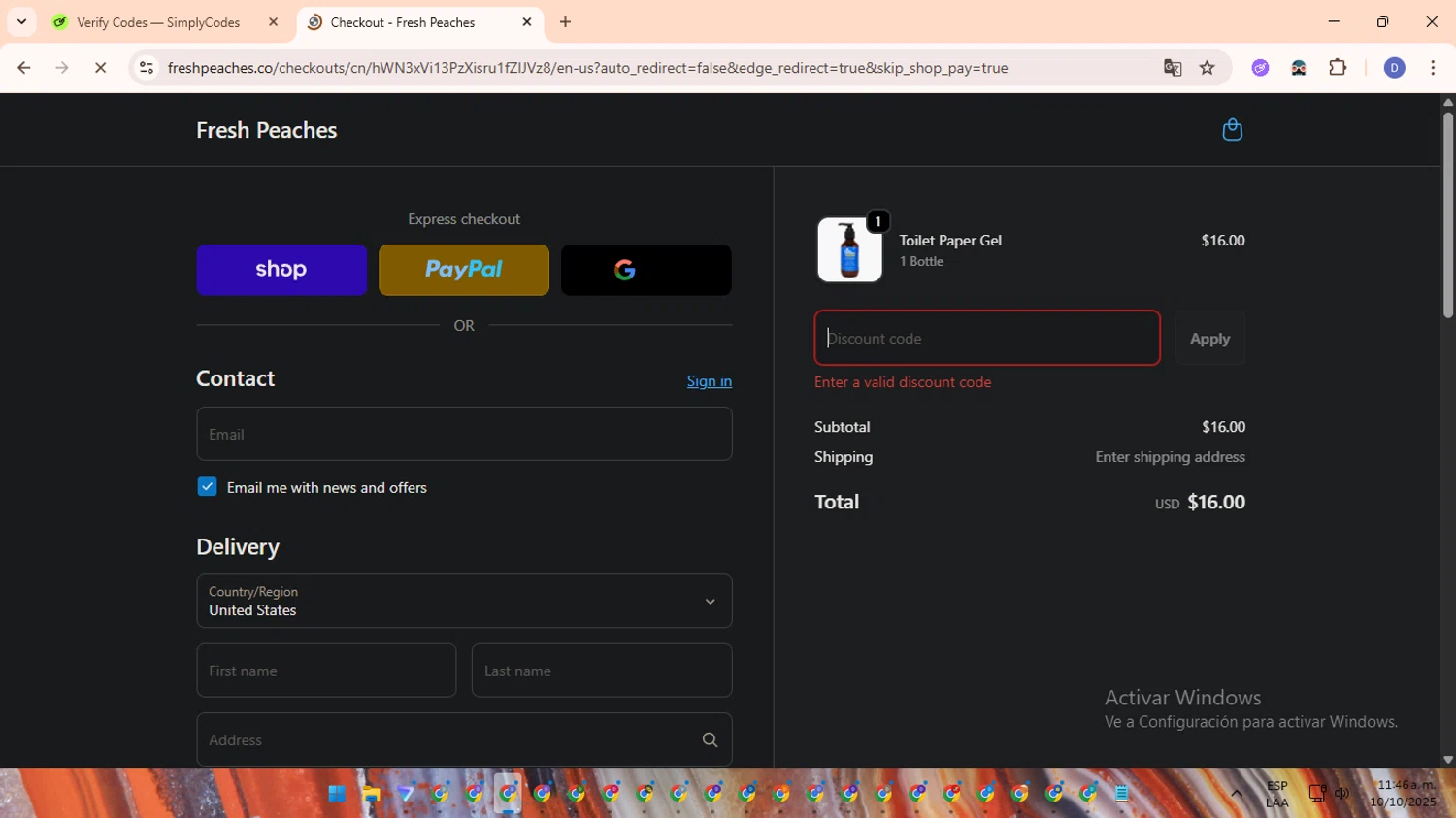Image resolution: width=1456 pixels, height=818 pixels.
Task: Show hidden system tray icons
Action: [1237, 794]
